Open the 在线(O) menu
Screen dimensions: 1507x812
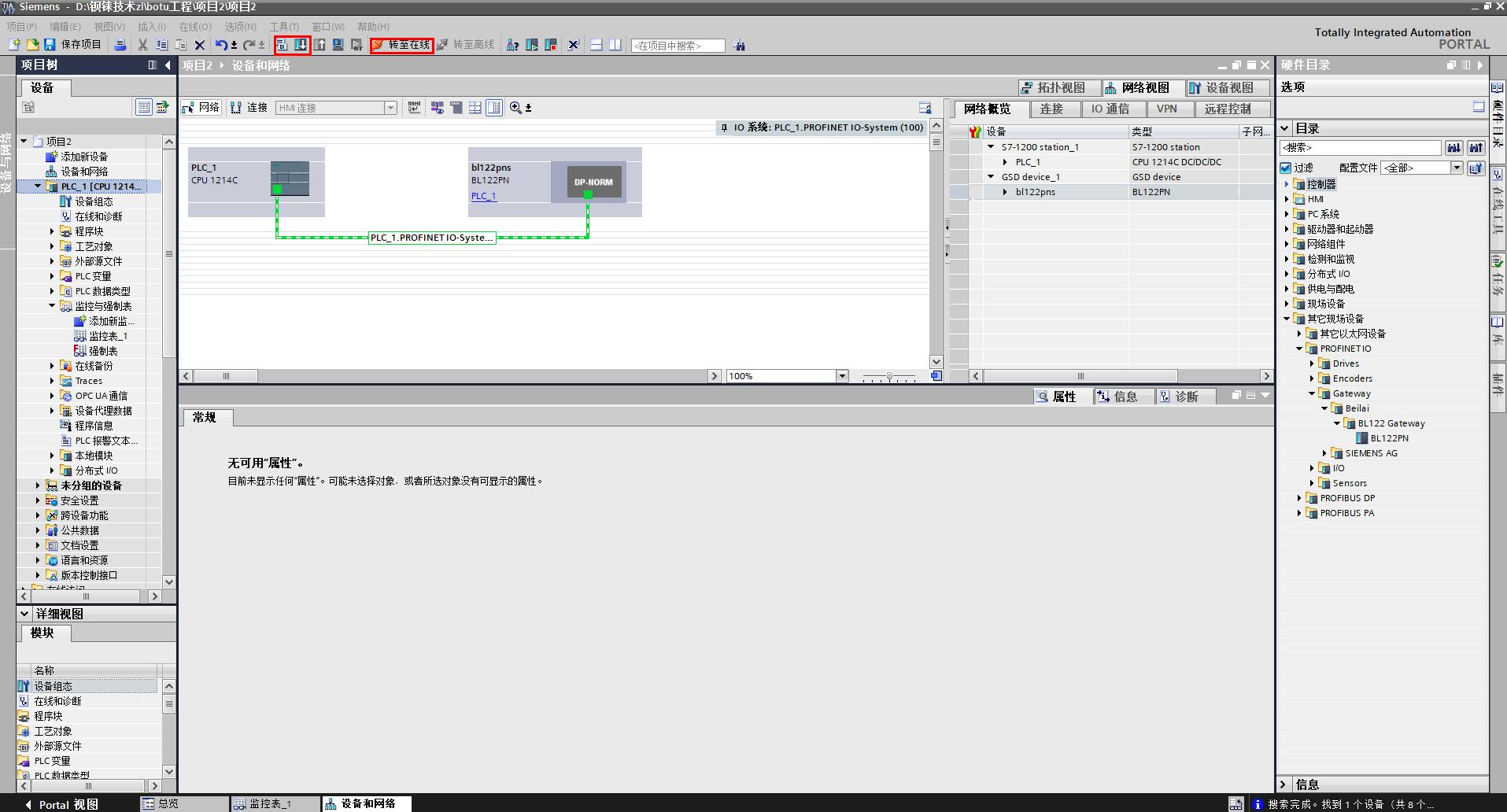coord(194,27)
